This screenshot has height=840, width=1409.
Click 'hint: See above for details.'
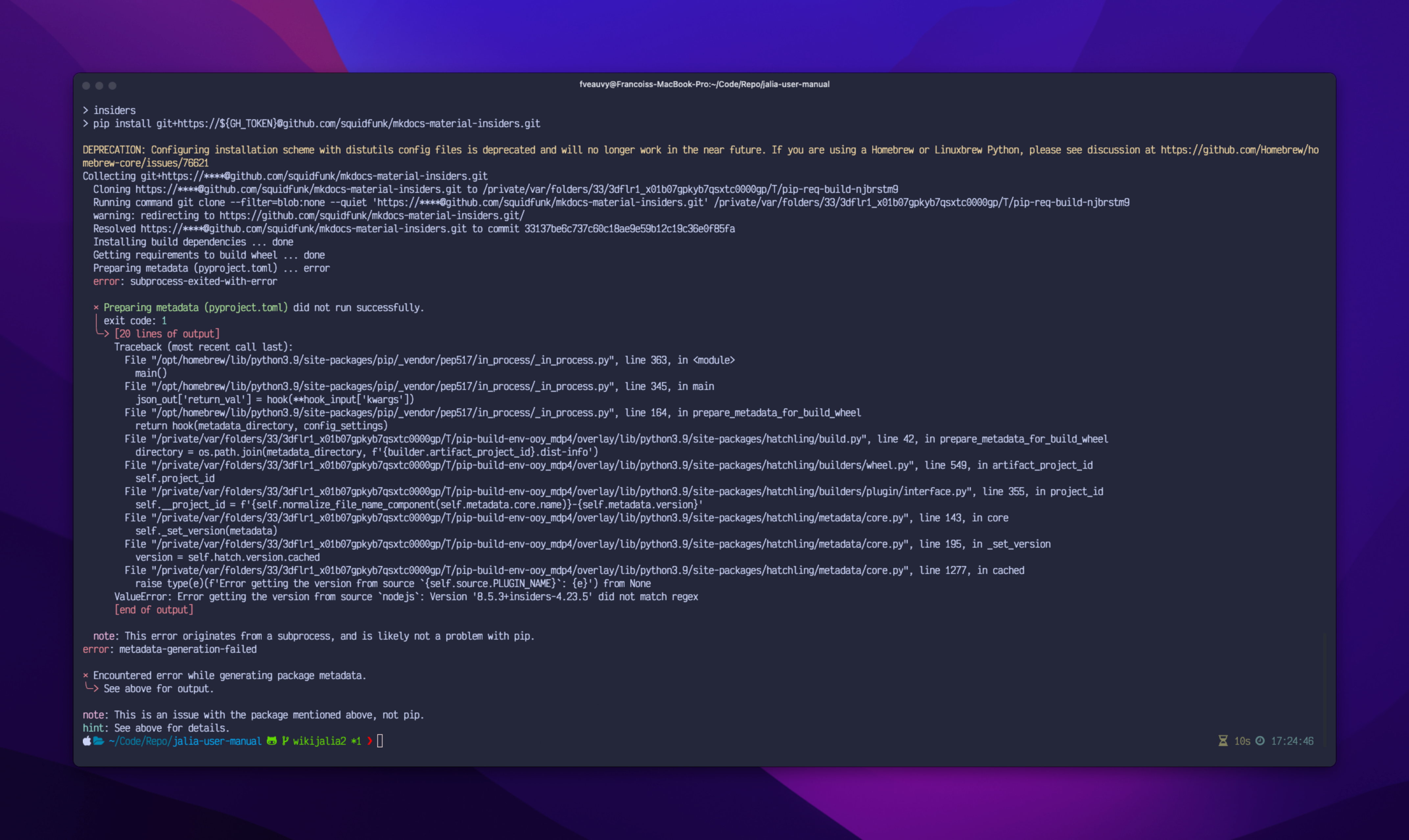pos(156,728)
